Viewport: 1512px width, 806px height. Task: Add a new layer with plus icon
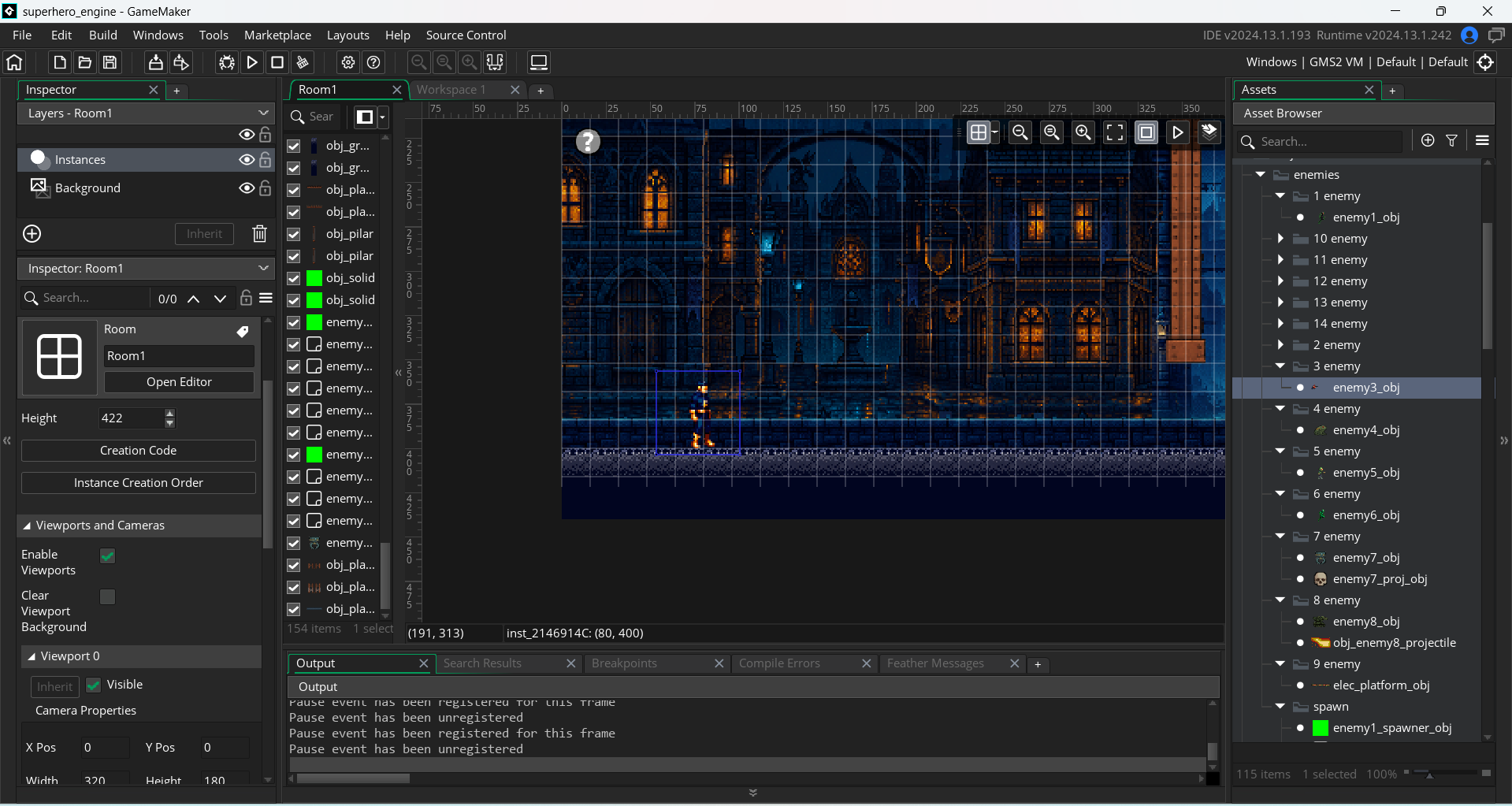coord(32,233)
